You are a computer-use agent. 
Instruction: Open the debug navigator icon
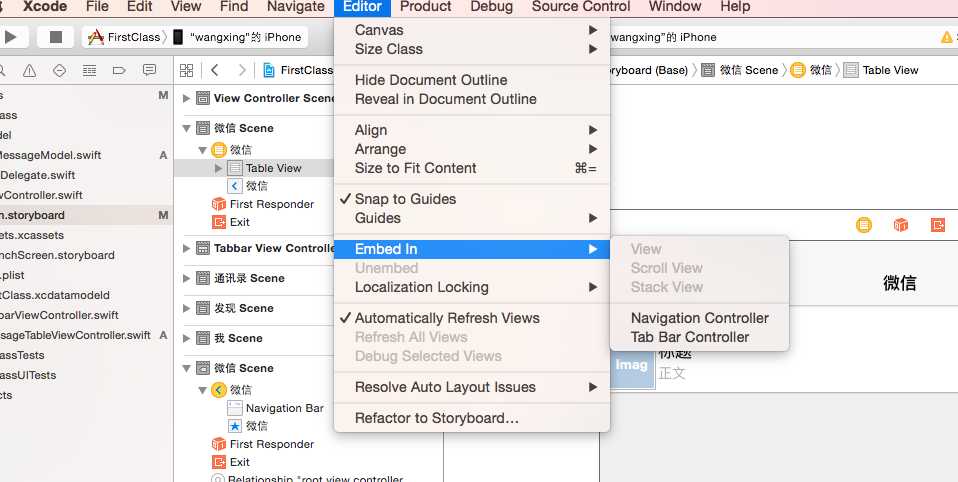(x=89, y=71)
